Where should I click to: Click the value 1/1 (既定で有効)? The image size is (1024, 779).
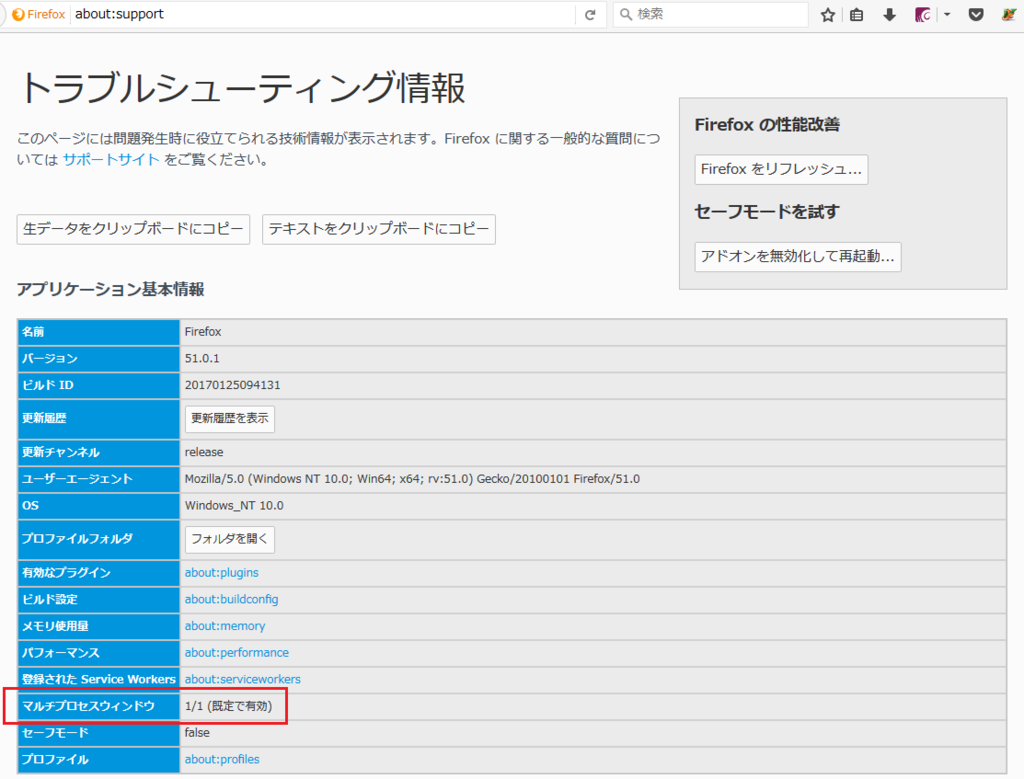(229, 707)
